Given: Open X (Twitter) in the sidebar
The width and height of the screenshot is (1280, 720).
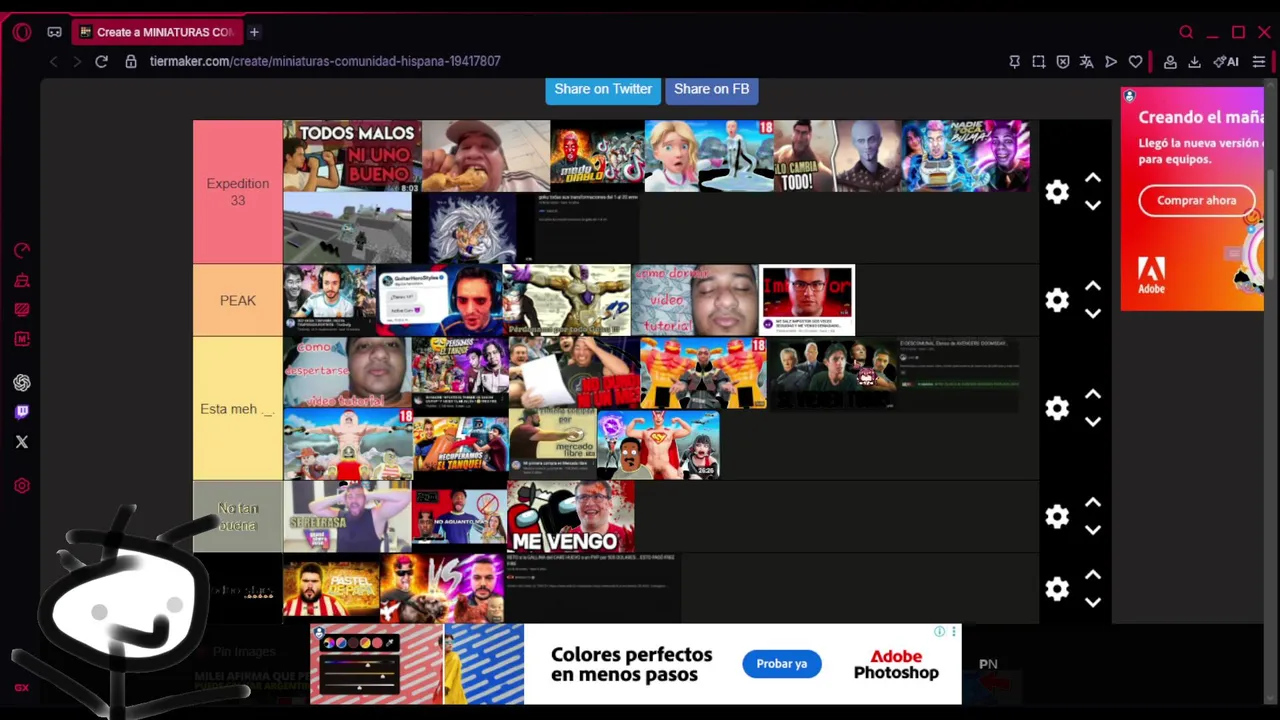Looking at the screenshot, I should [22, 442].
